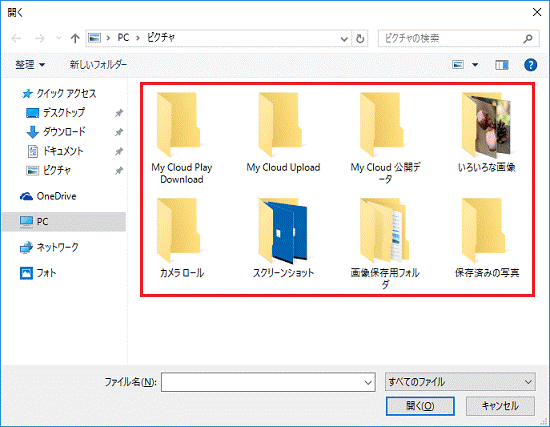Click the 開く(O) button
This screenshot has width=550, height=427.
(x=420, y=406)
